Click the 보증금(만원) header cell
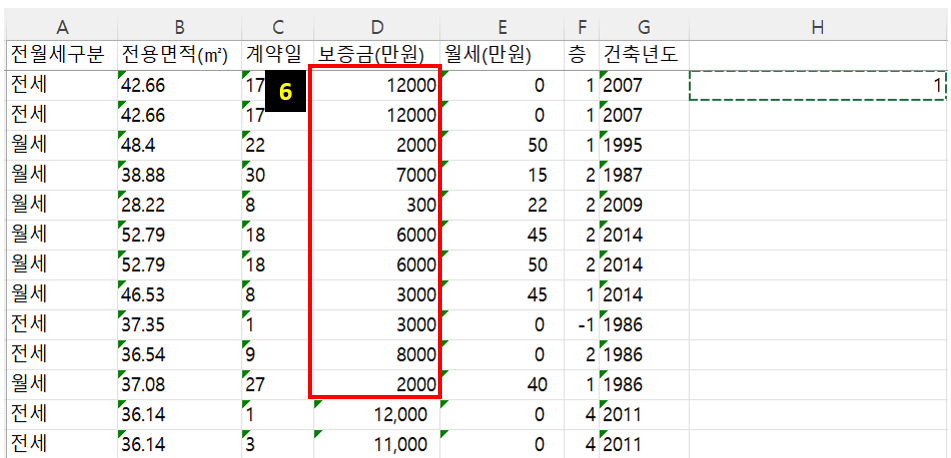951x458 pixels. coord(377,55)
